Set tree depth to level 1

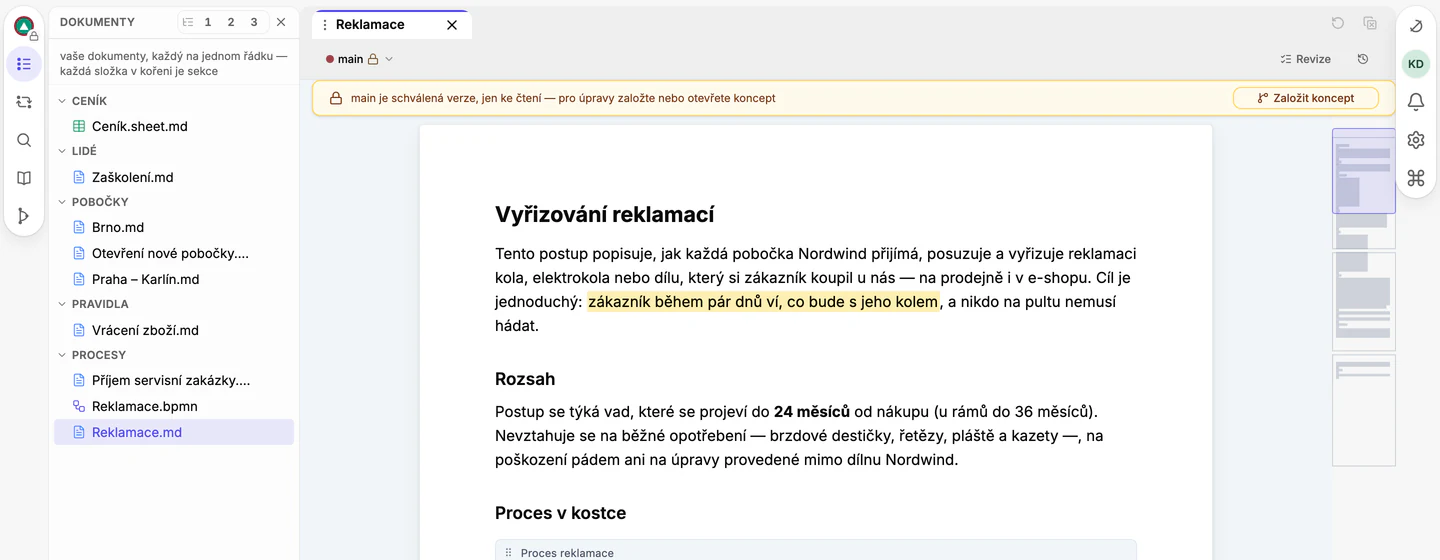click(x=208, y=22)
